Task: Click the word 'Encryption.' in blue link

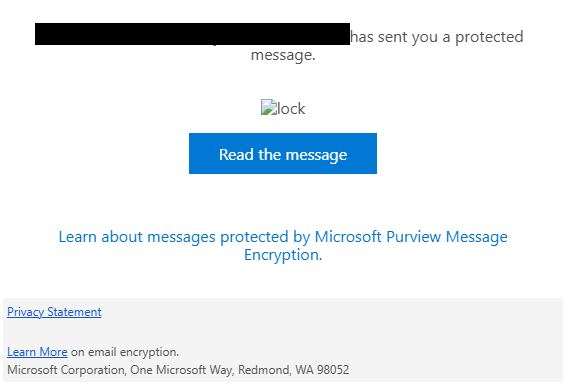Action: [283, 255]
